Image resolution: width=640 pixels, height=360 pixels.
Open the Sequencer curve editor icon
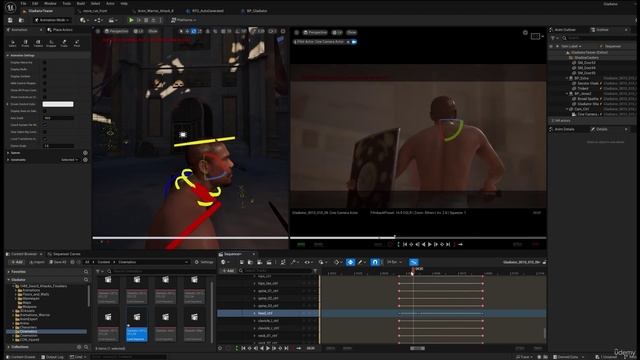pos(413,262)
